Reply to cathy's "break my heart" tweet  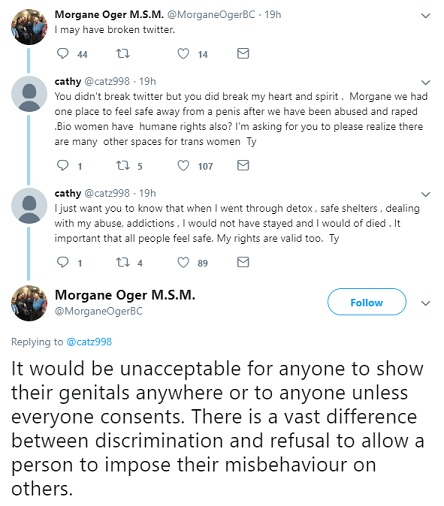tap(63, 165)
